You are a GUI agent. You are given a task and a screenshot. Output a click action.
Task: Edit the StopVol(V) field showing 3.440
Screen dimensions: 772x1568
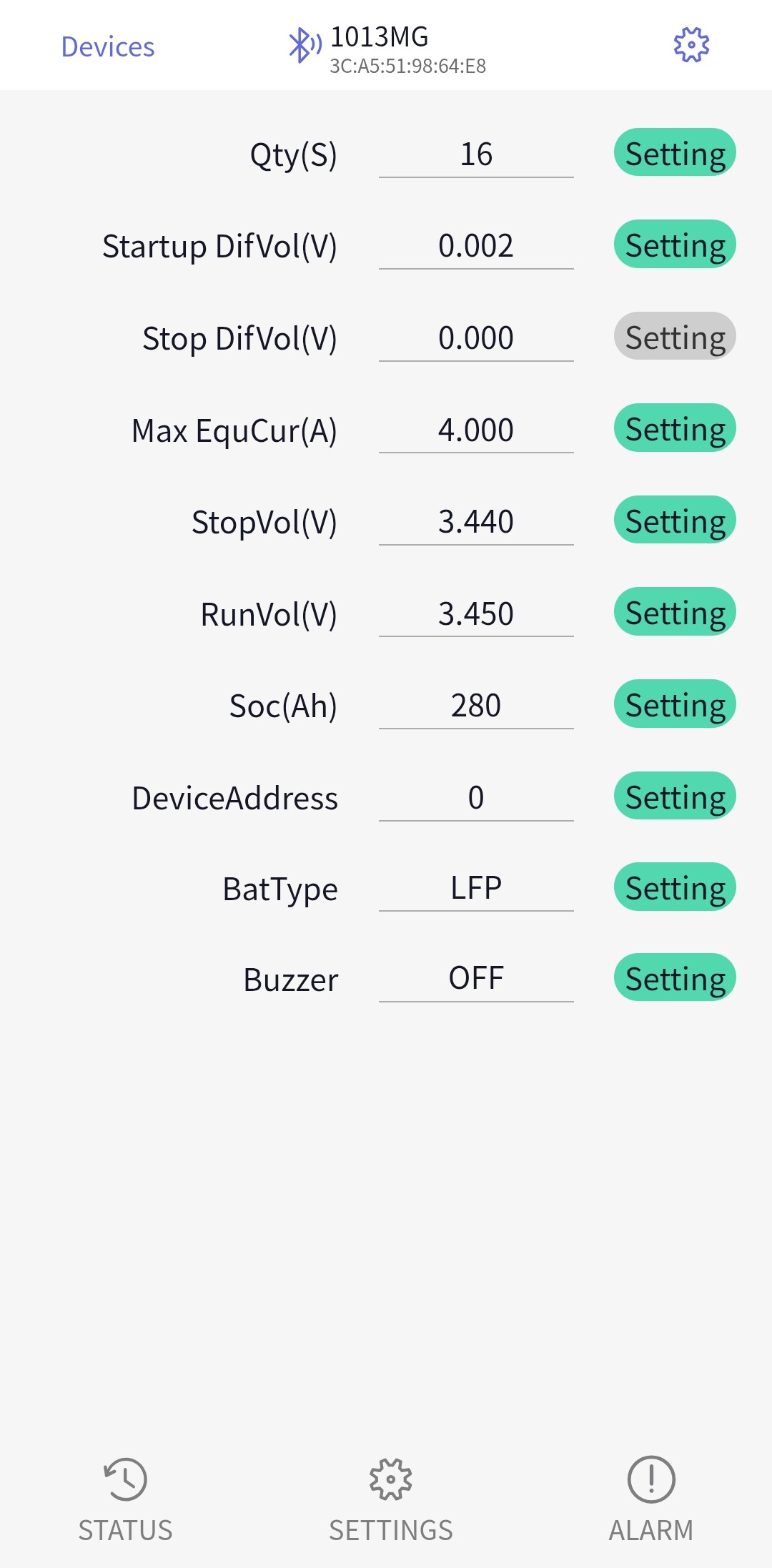pos(476,522)
